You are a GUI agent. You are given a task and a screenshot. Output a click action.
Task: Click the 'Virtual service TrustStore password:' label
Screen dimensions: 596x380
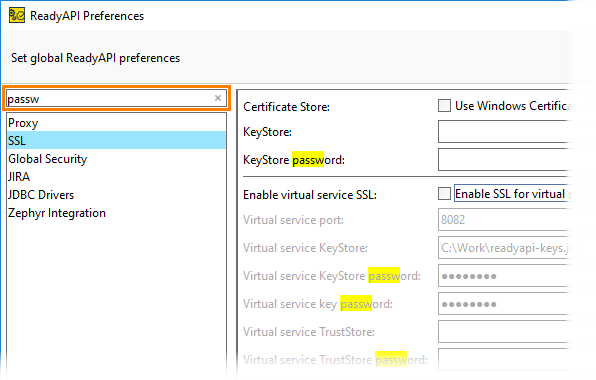[335, 359]
